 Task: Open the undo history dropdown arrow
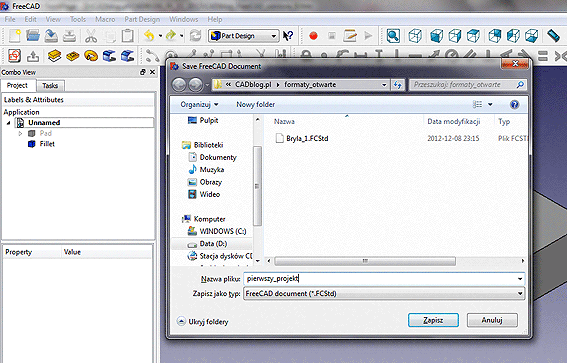point(160,36)
